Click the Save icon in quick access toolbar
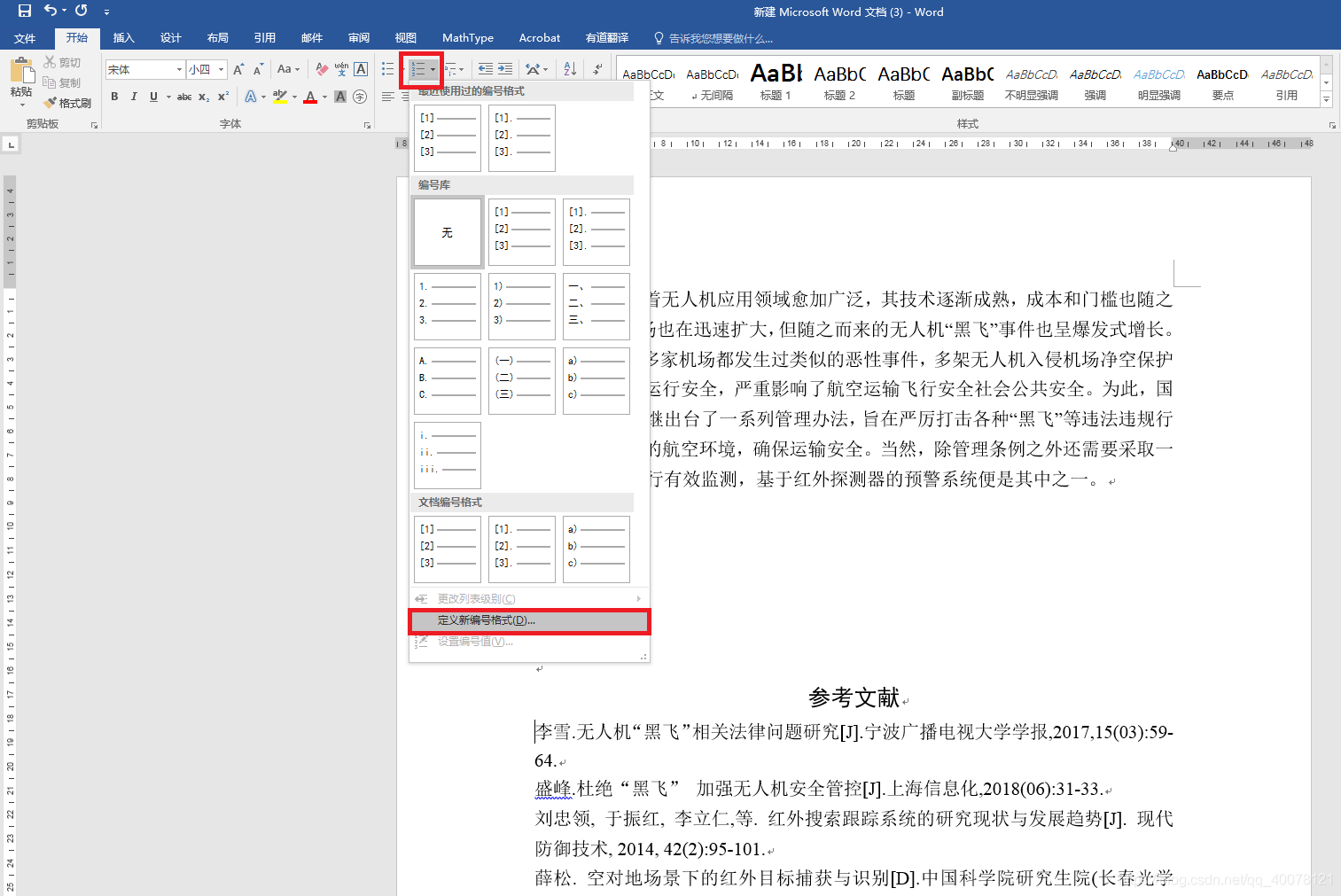The image size is (1341, 896). (24, 11)
